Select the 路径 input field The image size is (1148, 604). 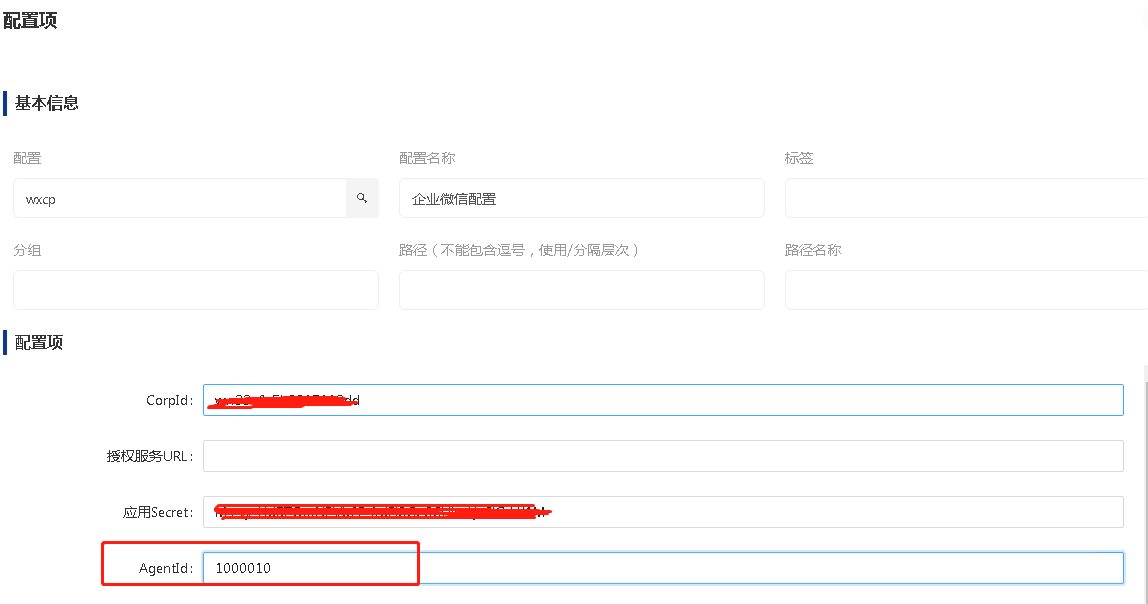pos(581,290)
